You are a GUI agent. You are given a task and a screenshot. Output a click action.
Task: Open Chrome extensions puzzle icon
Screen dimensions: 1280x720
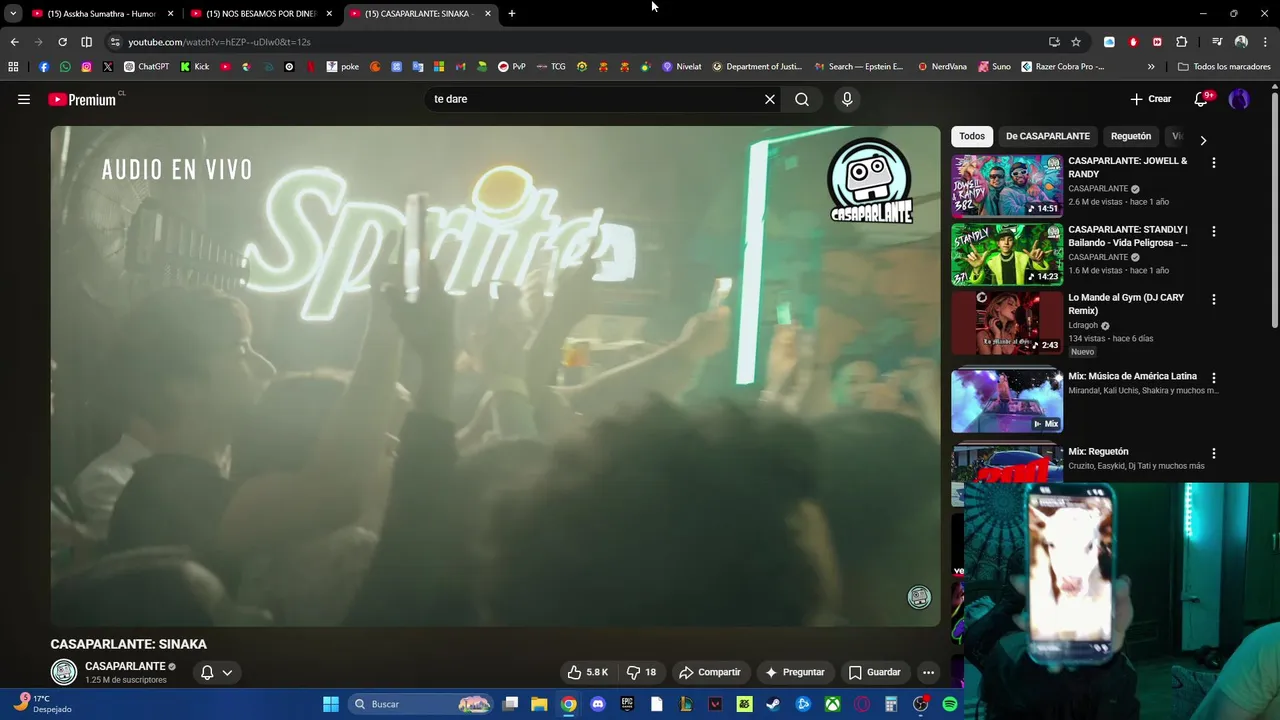pyautogui.click(x=1181, y=42)
